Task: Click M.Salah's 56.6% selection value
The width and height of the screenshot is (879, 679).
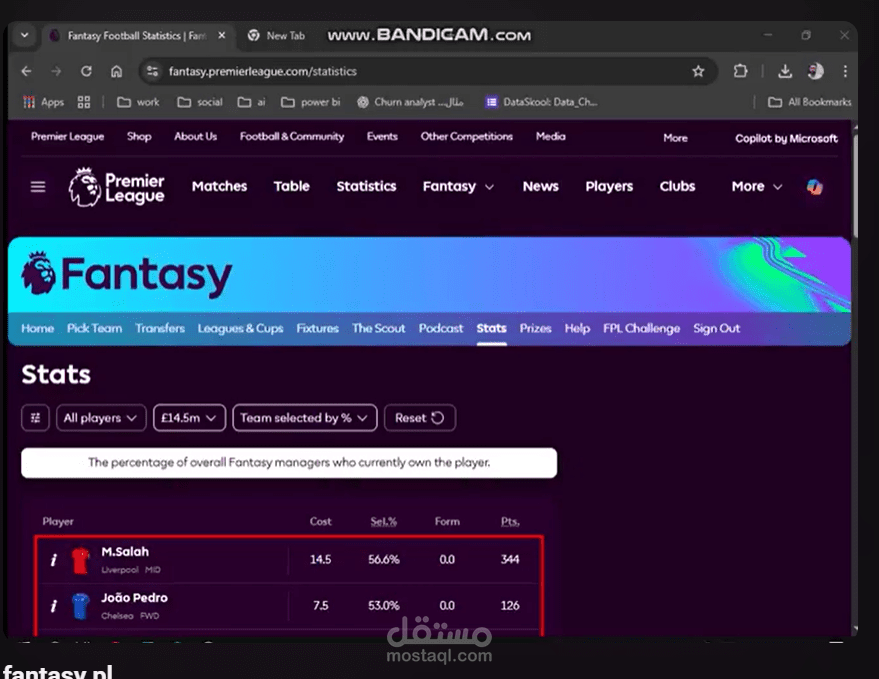Action: point(383,560)
